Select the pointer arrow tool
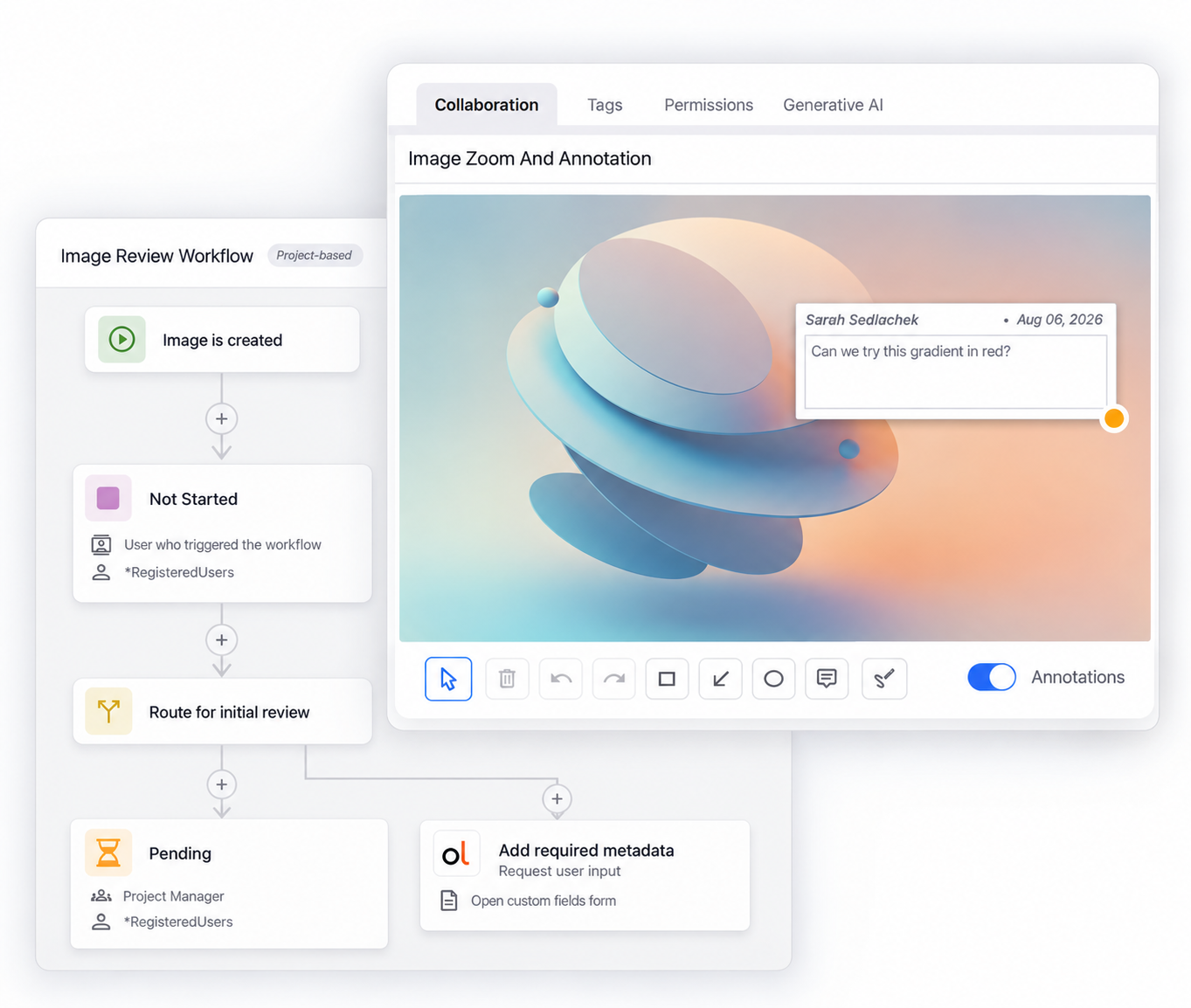 (x=448, y=679)
